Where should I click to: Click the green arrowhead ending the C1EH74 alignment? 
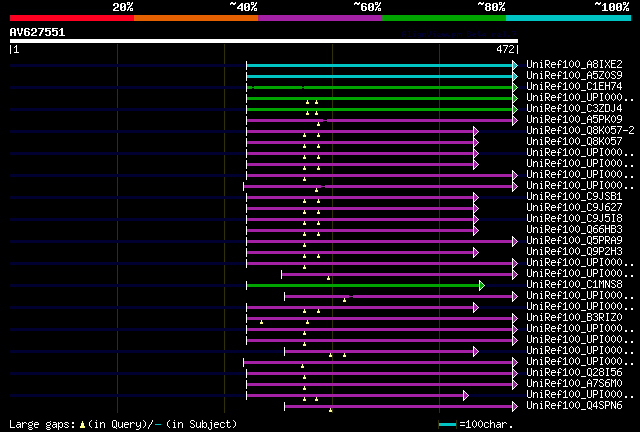point(515,87)
